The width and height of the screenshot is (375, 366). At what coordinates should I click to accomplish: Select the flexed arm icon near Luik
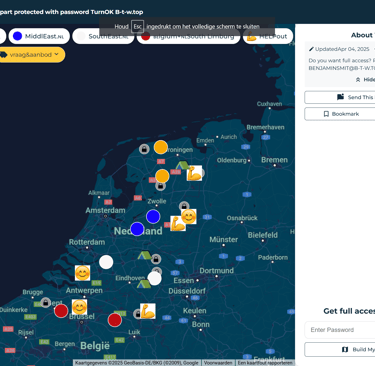pos(147,311)
